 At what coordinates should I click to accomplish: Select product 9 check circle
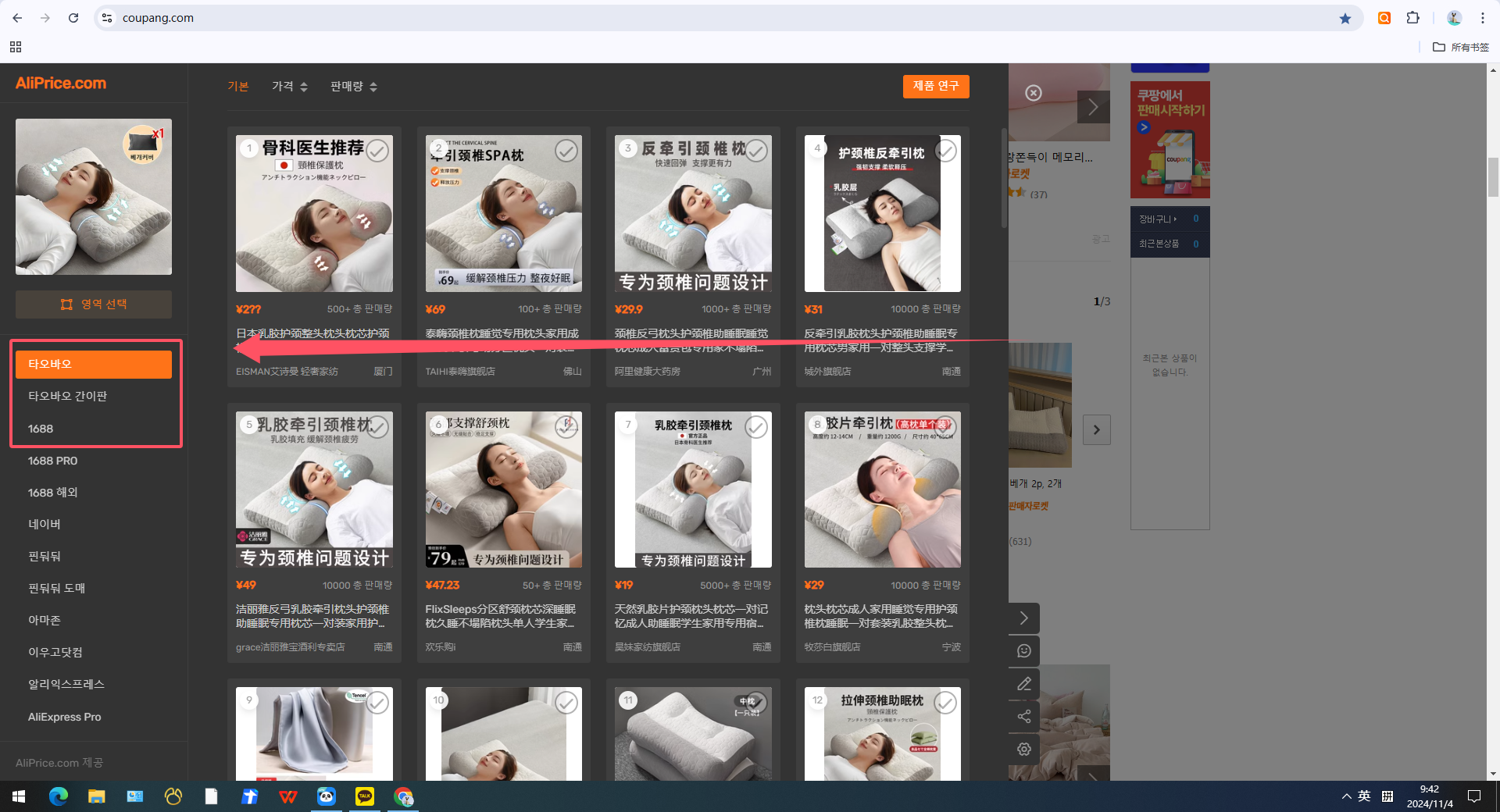(x=377, y=702)
